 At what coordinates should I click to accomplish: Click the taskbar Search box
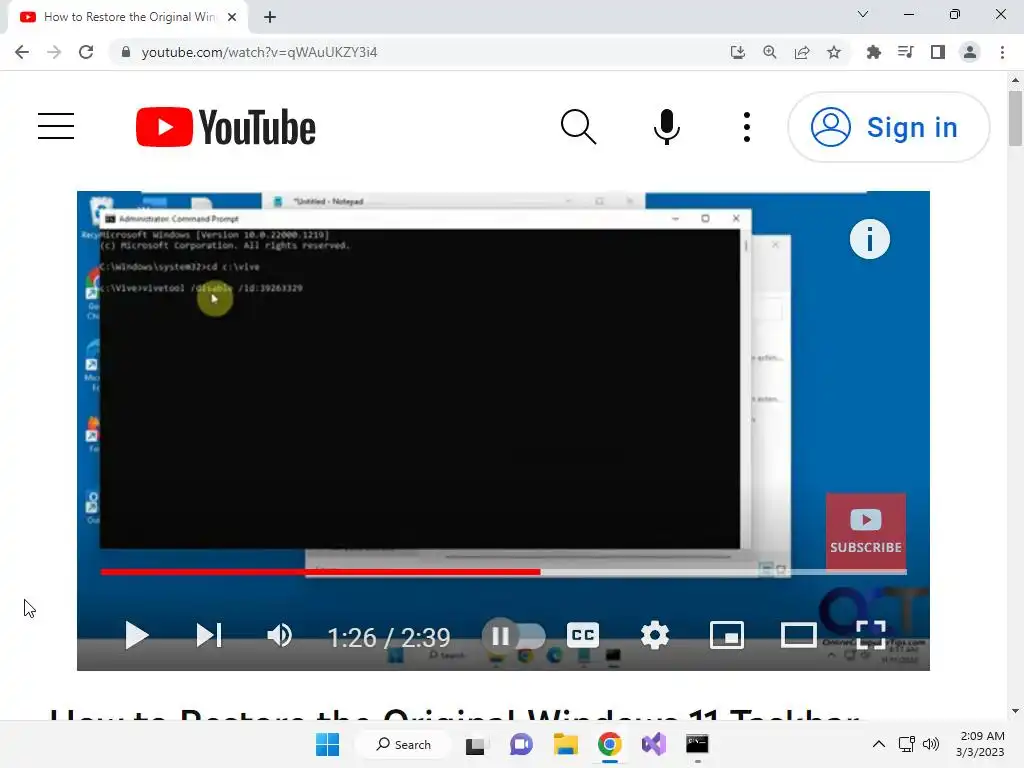(404, 744)
